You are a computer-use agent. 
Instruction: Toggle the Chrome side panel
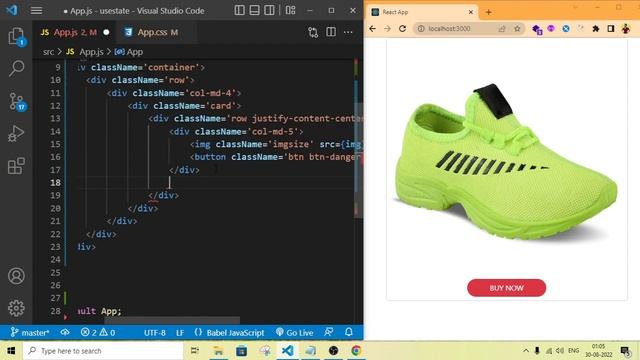(611, 29)
